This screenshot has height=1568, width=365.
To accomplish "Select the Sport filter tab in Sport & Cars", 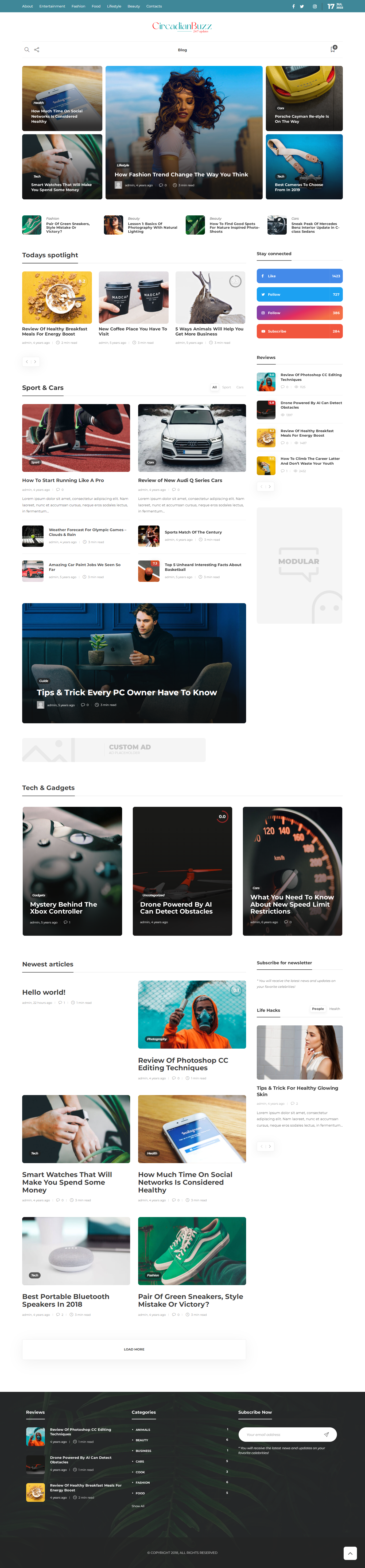I will pyautogui.click(x=226, y=387).
